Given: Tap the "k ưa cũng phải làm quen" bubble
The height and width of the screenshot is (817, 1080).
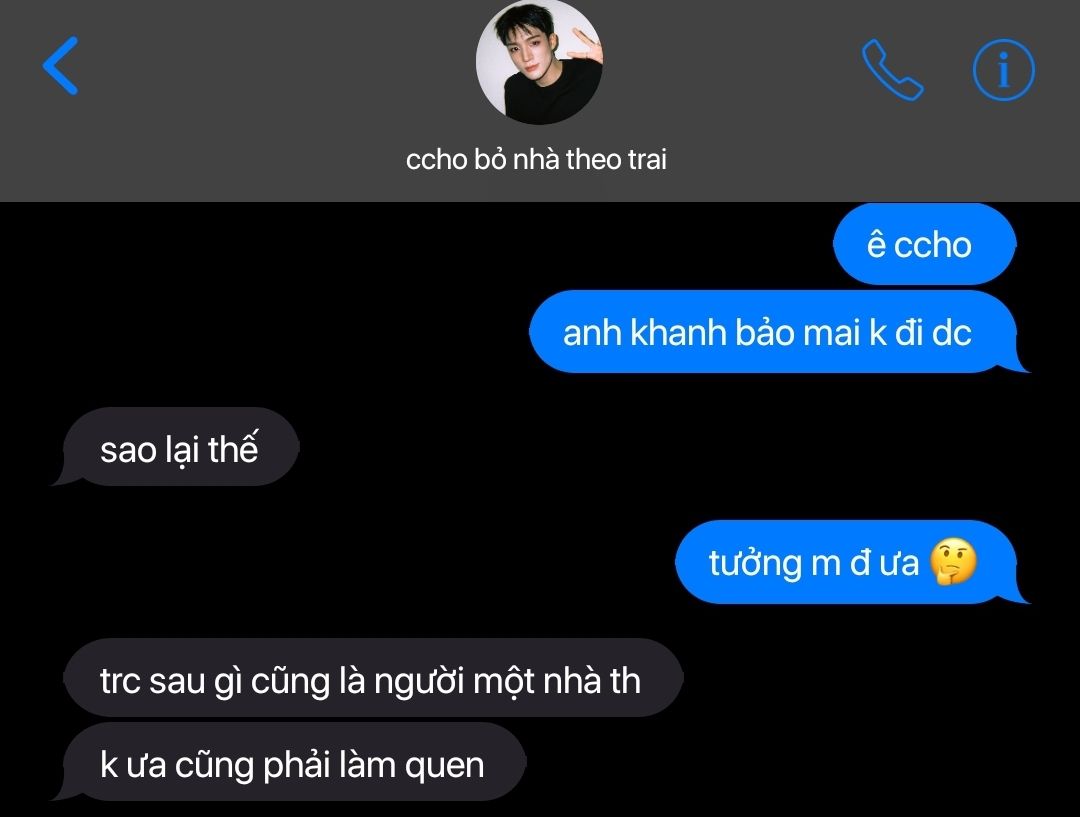Looking at the screenshot, I should (289, 763).
